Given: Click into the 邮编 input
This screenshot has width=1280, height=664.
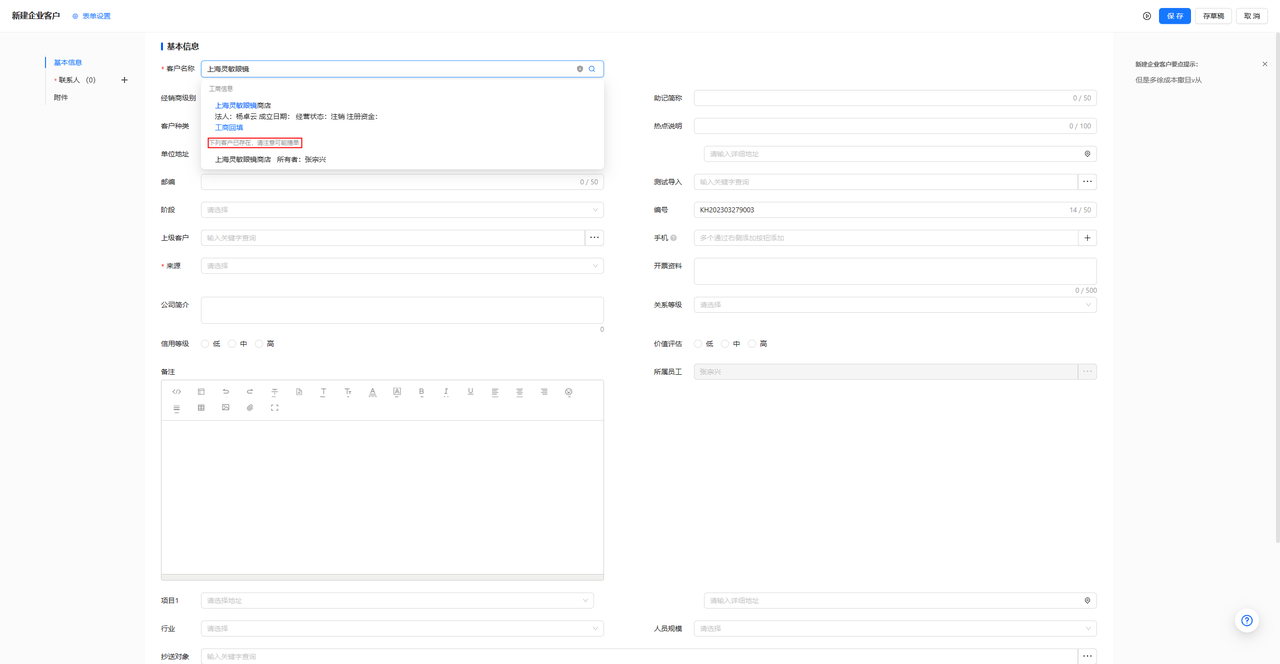Looking at the screenshot, I should coord(402,182).
